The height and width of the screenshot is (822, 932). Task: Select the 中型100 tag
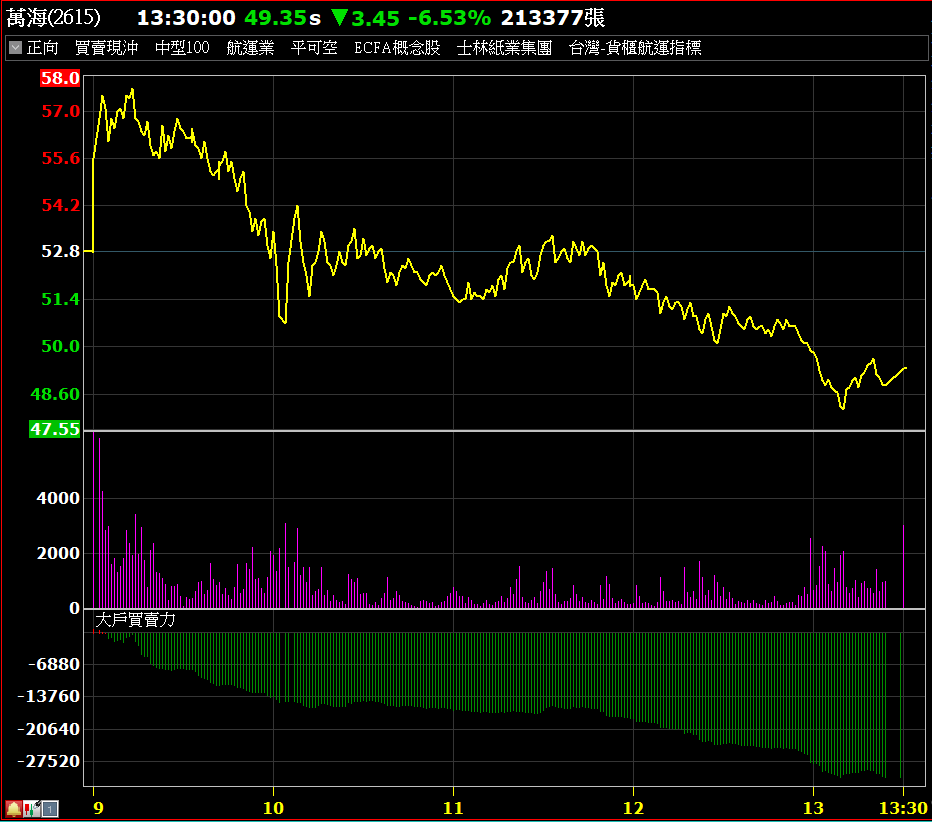click(182, 47)
